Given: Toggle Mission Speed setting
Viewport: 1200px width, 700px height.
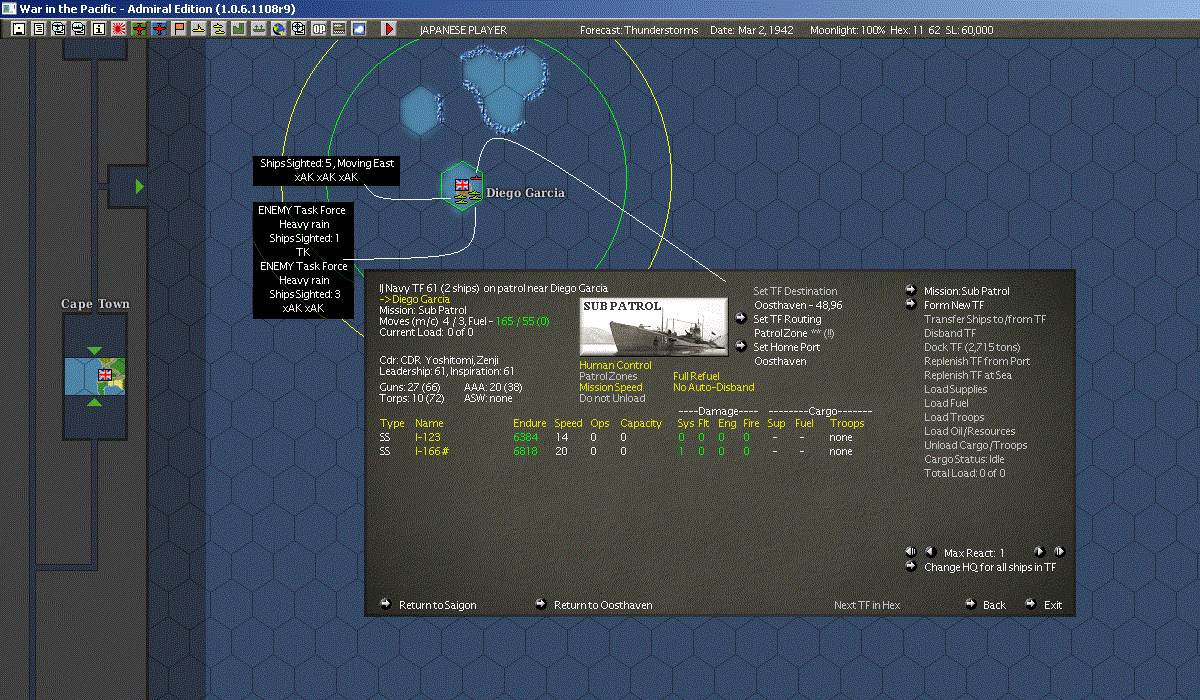Looking at the screenshot, I should (611, 388).
